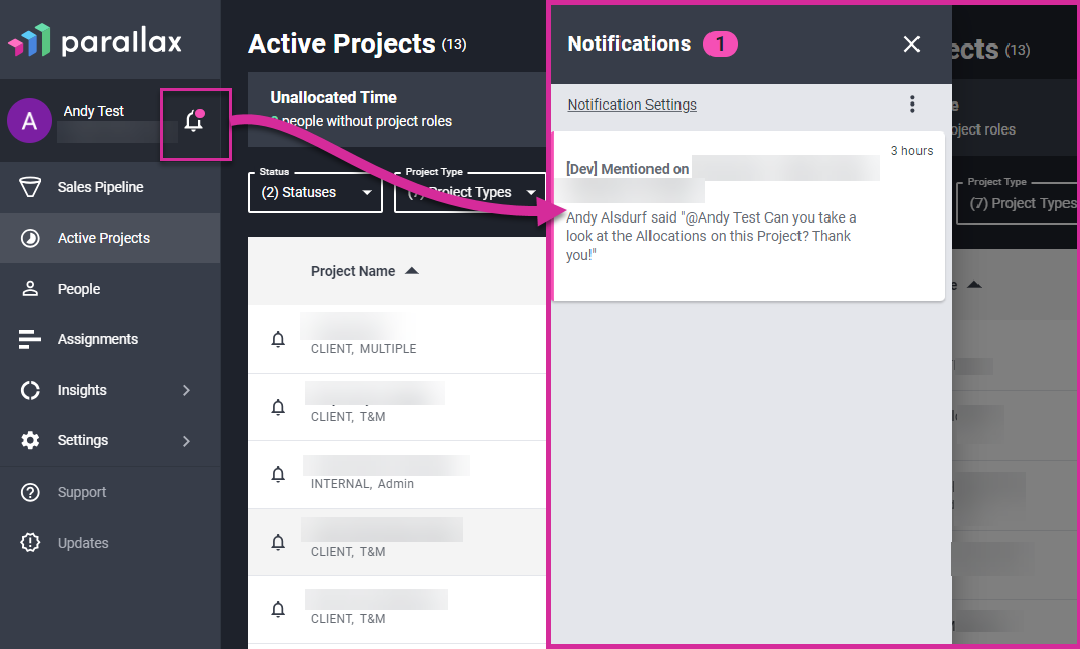Screen dimensions: 1080x649
Task: Open the Project Types dropdown
Action: [x=469, y=192]
